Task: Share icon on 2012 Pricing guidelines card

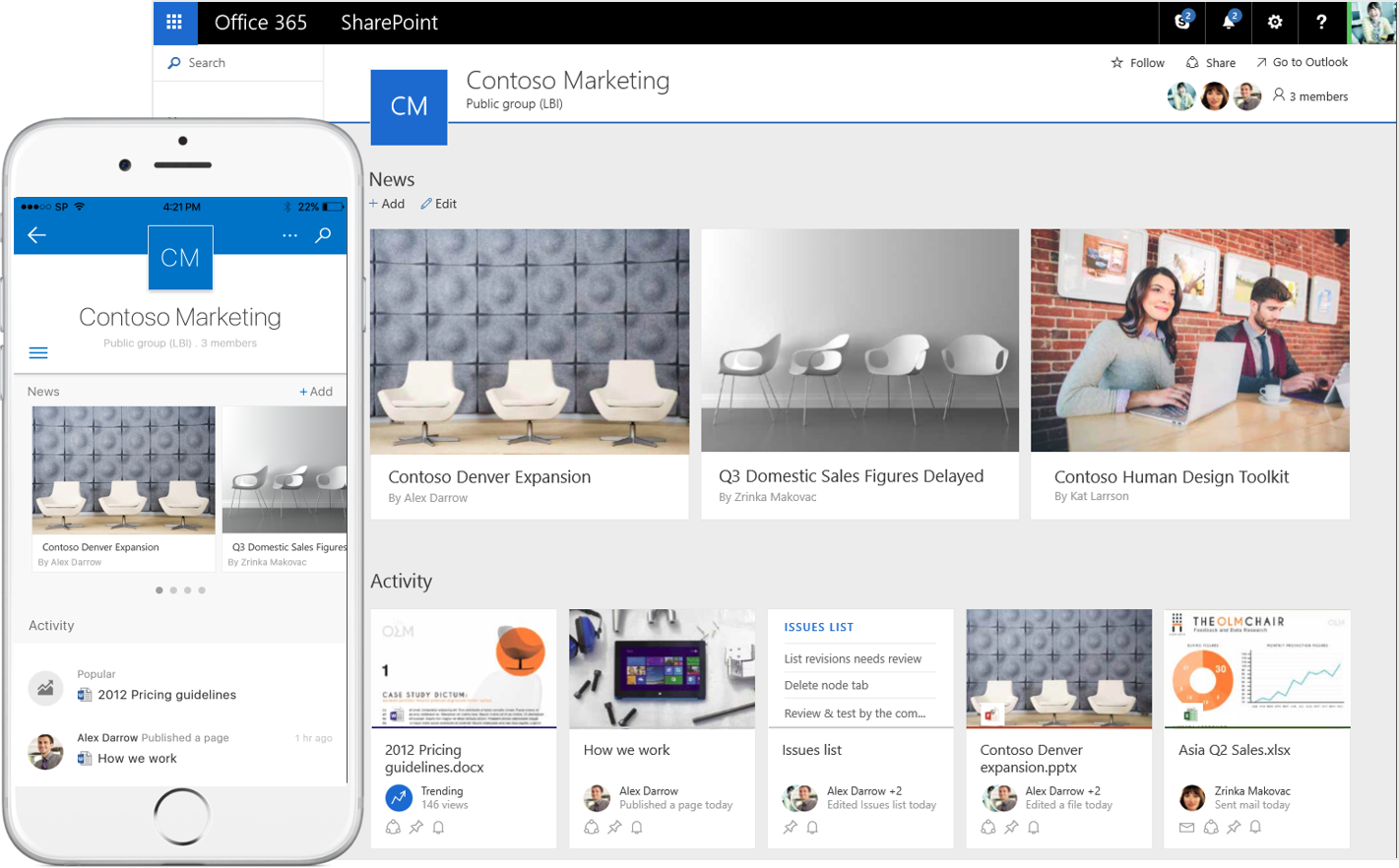Action: 393,828
